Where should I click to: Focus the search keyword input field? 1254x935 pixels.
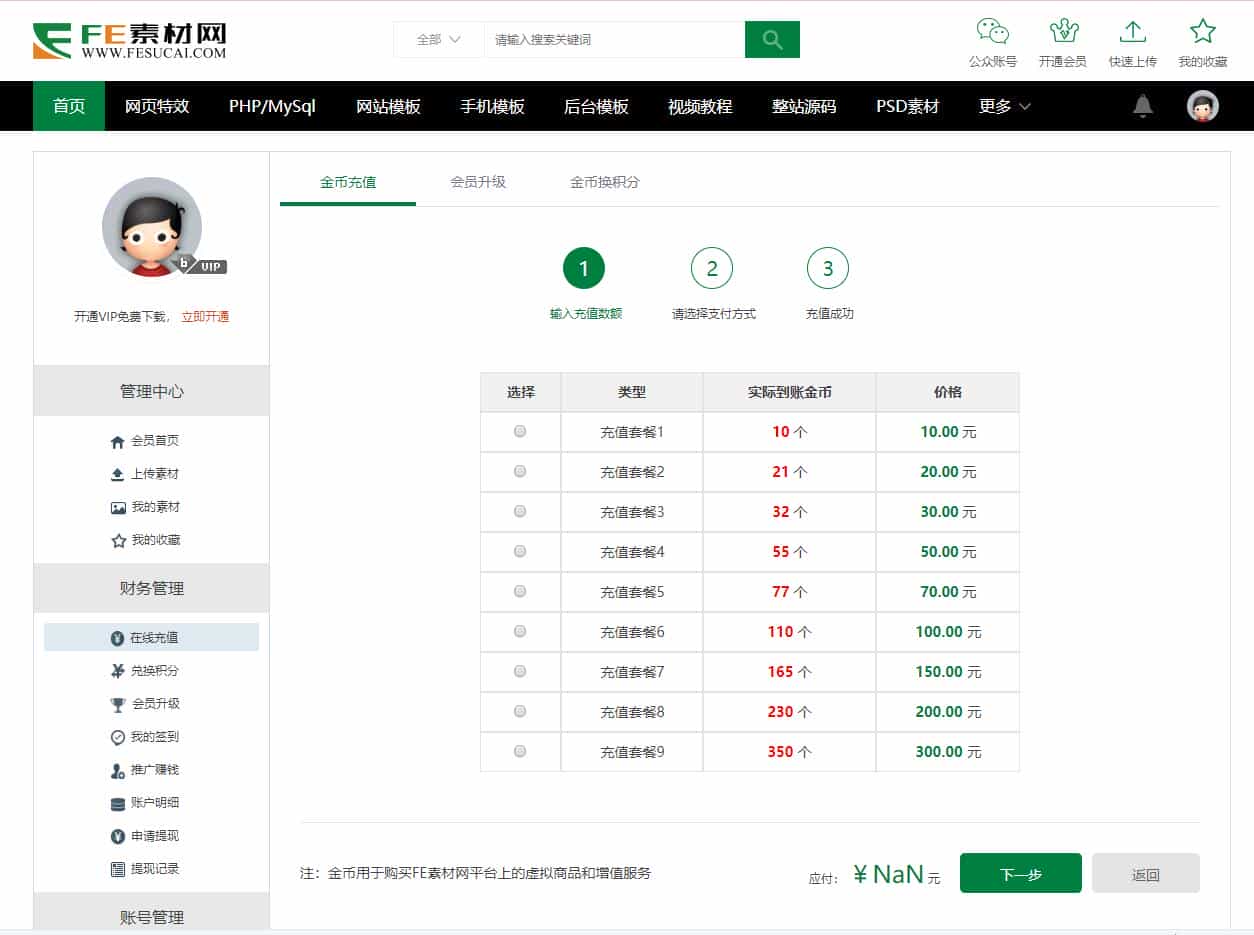(x=614, y=39)
